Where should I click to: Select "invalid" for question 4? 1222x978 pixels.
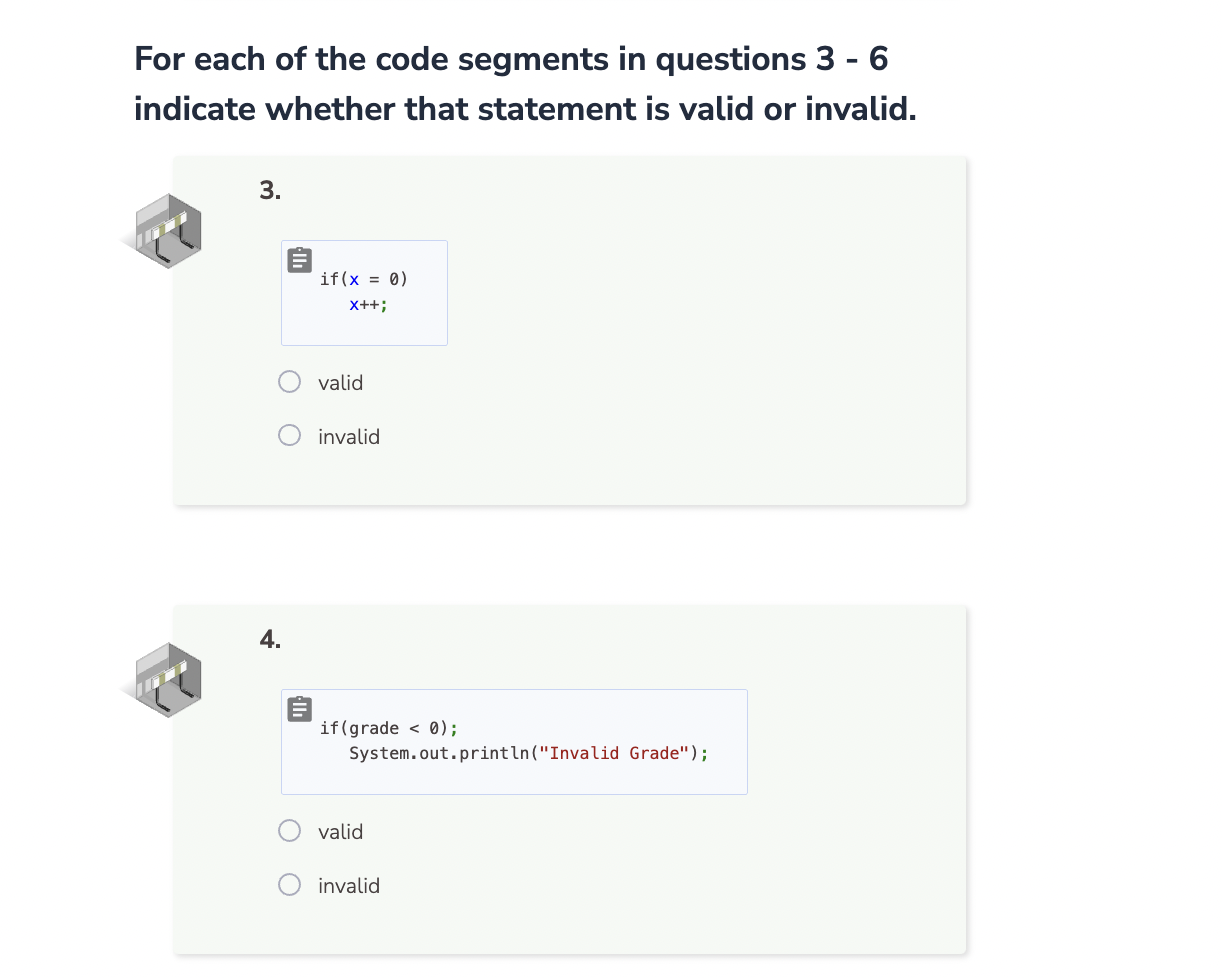pos(289,884)
